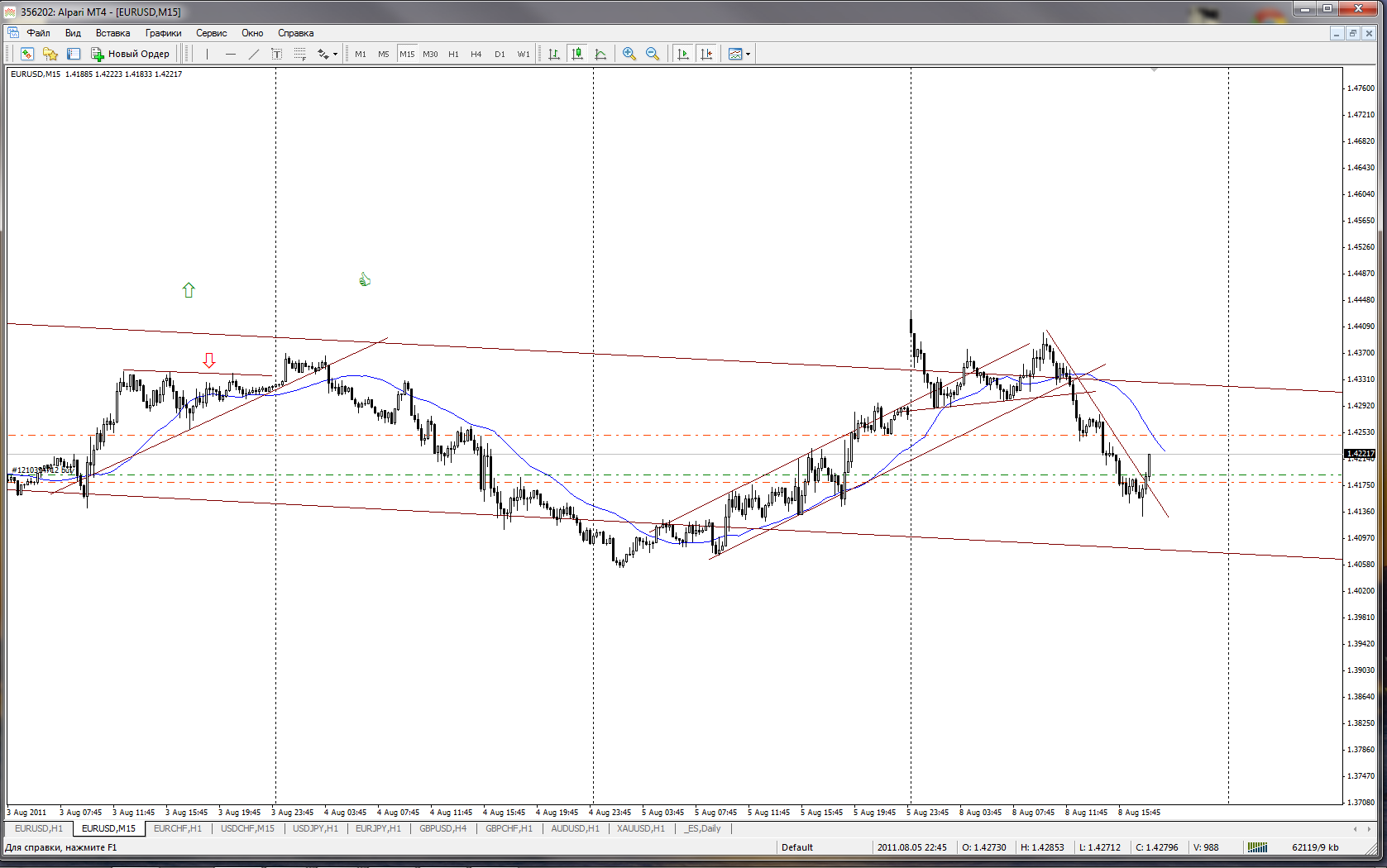Switch chart to line chart display
This screenshot has width=1387, height=868.
pyautogui.click(x=600, y=54)
